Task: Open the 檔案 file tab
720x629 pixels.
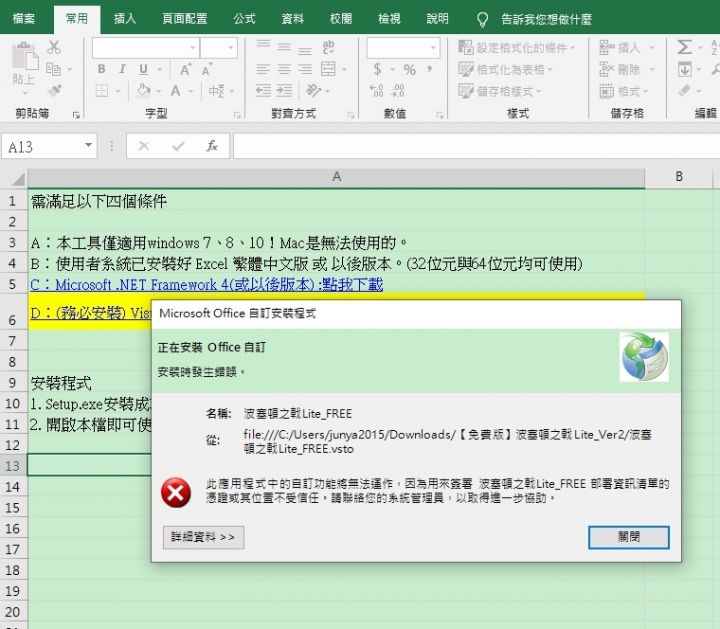Action: coord(23,19)
